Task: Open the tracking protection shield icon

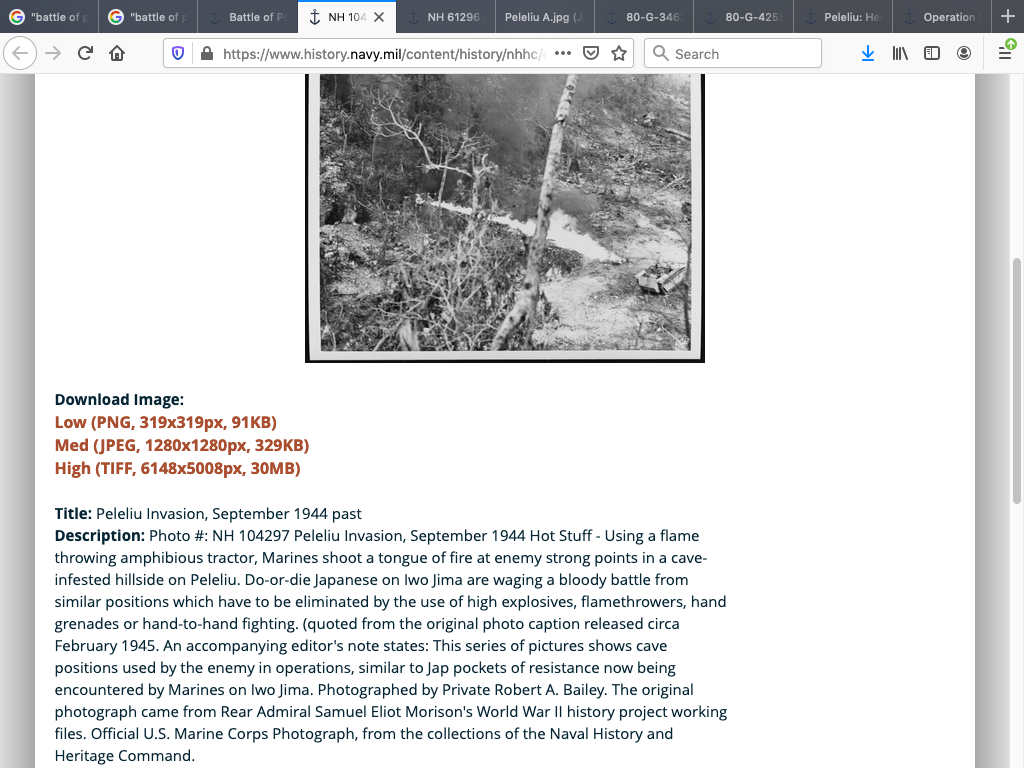Action: pyautogui.click(x=178, y=54)
